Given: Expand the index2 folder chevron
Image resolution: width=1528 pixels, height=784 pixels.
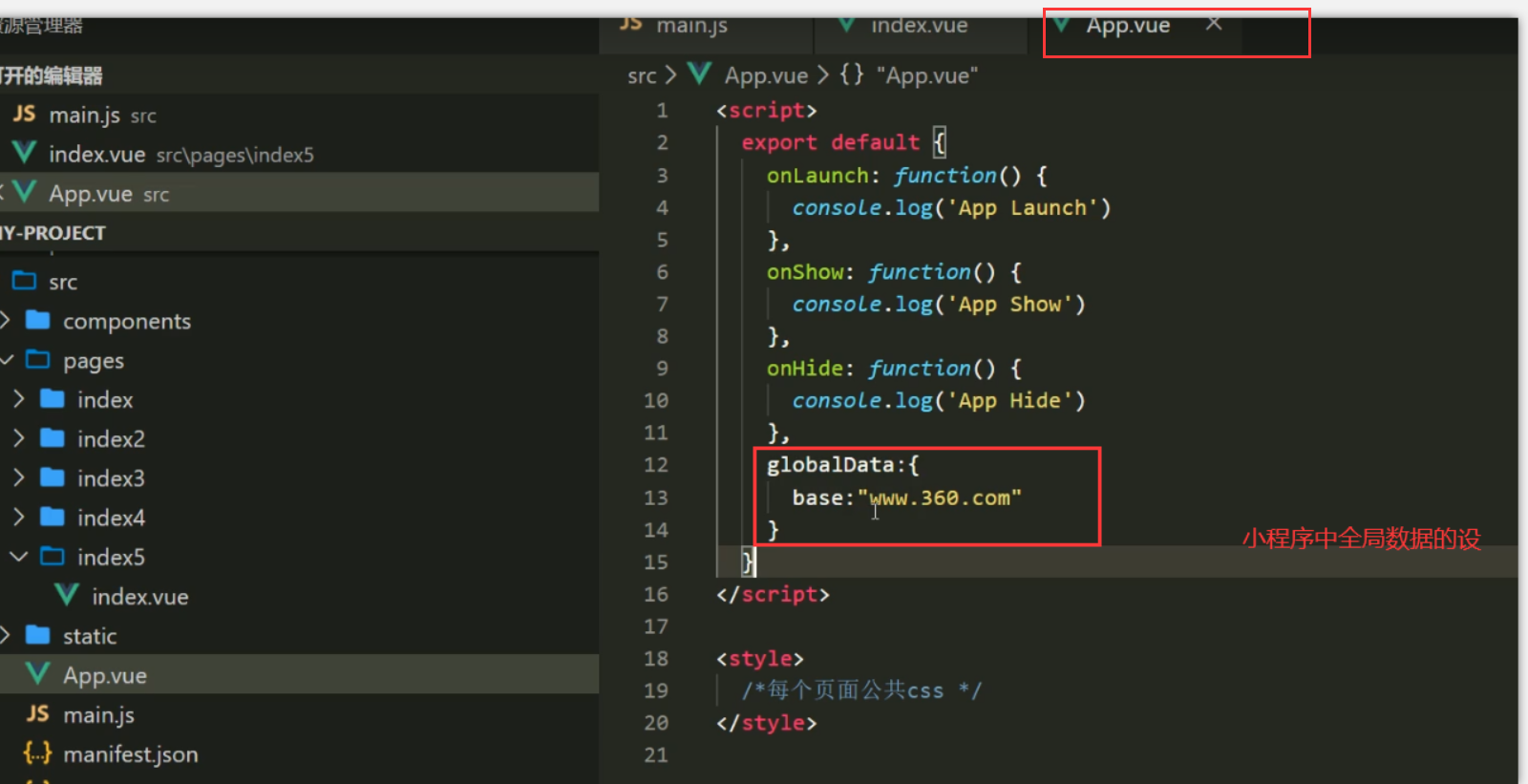Looking at the screenshot, I should click(x=19, y=438).
